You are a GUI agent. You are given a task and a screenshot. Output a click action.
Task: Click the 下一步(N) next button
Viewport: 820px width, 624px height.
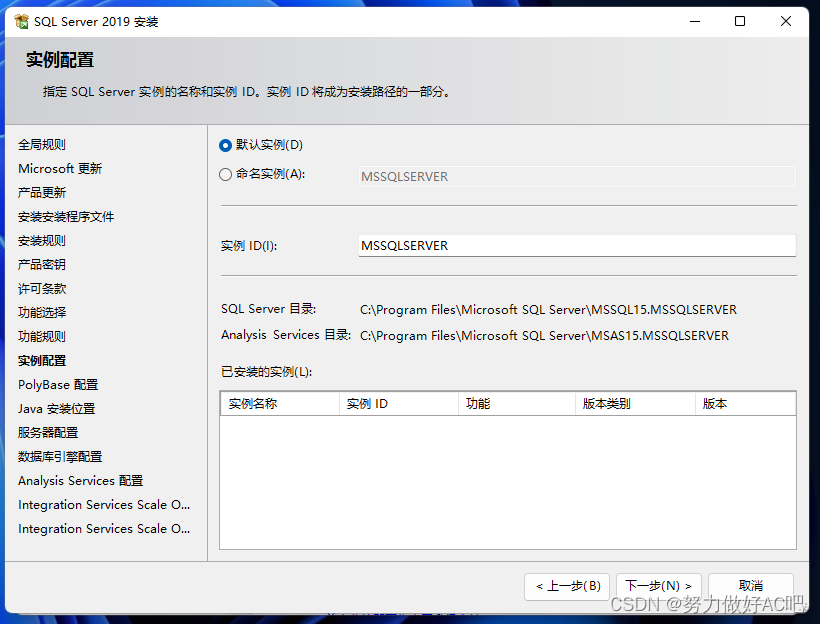click(x=659, y=586)
